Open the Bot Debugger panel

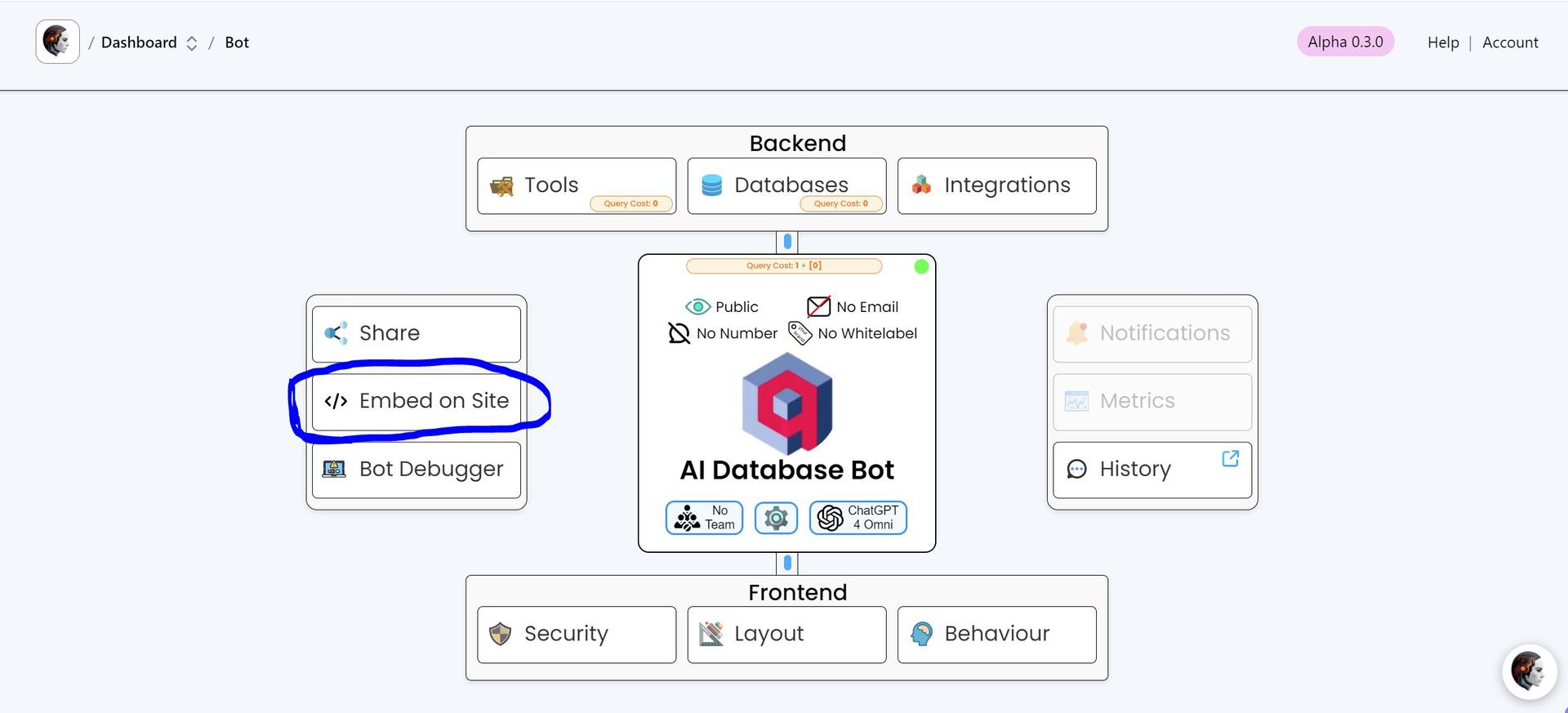tap(416, 470)
